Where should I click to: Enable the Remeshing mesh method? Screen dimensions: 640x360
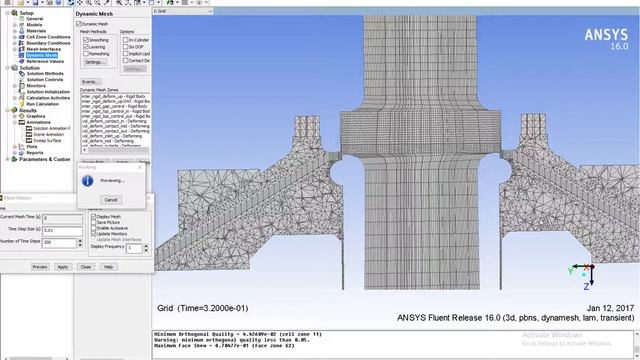(x=86, y=54)
